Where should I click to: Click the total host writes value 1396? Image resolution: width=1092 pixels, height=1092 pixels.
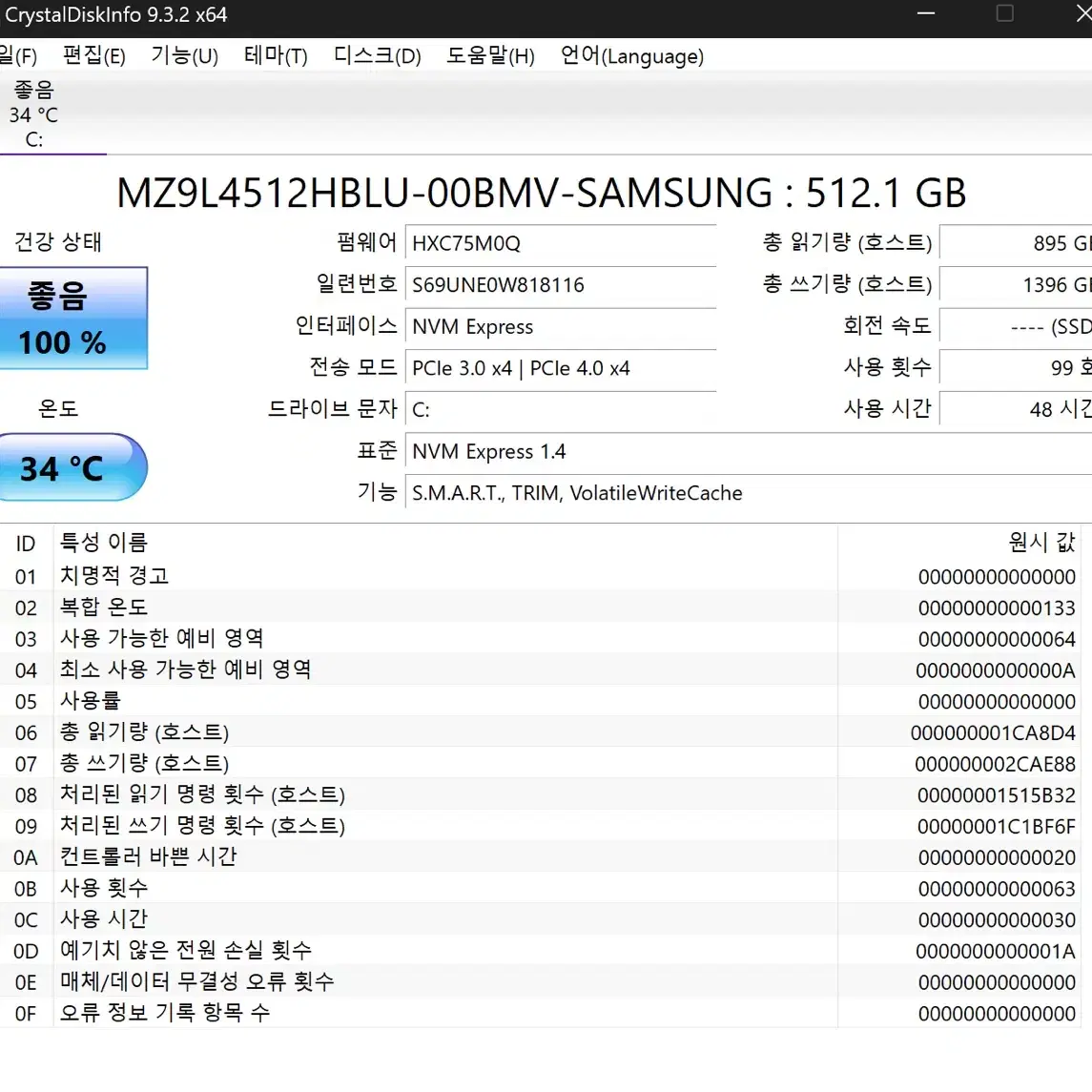1016,285
